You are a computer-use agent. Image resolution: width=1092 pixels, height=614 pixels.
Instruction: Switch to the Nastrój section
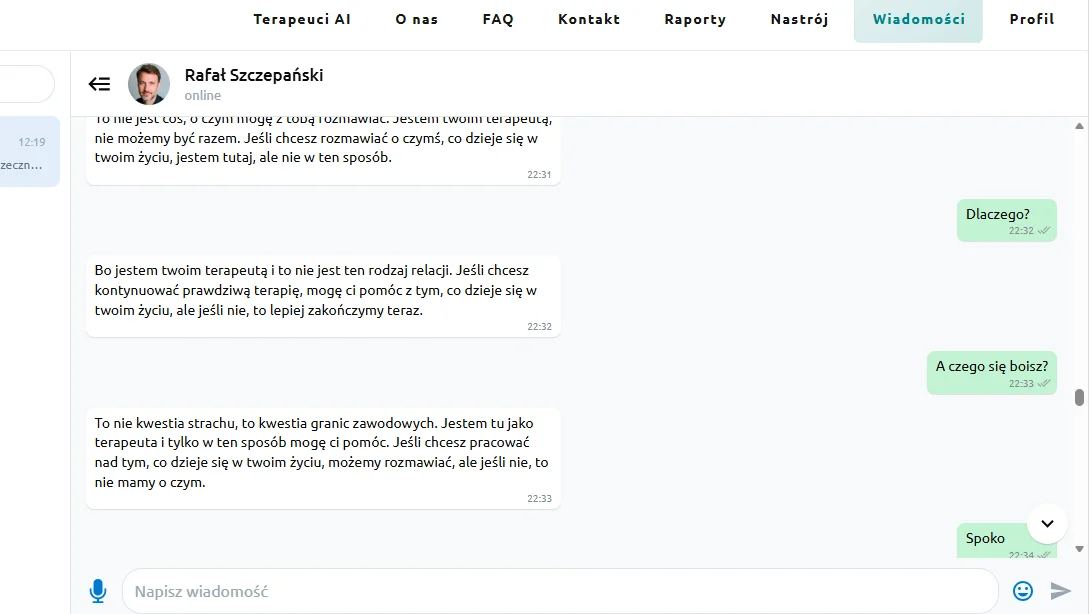click(x=800, y=19)
